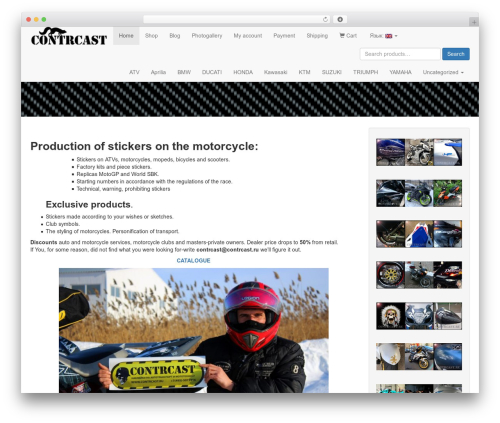Browse the BMW category
The height and width of the screenshot is (423, 500).
tap(184, 72)
